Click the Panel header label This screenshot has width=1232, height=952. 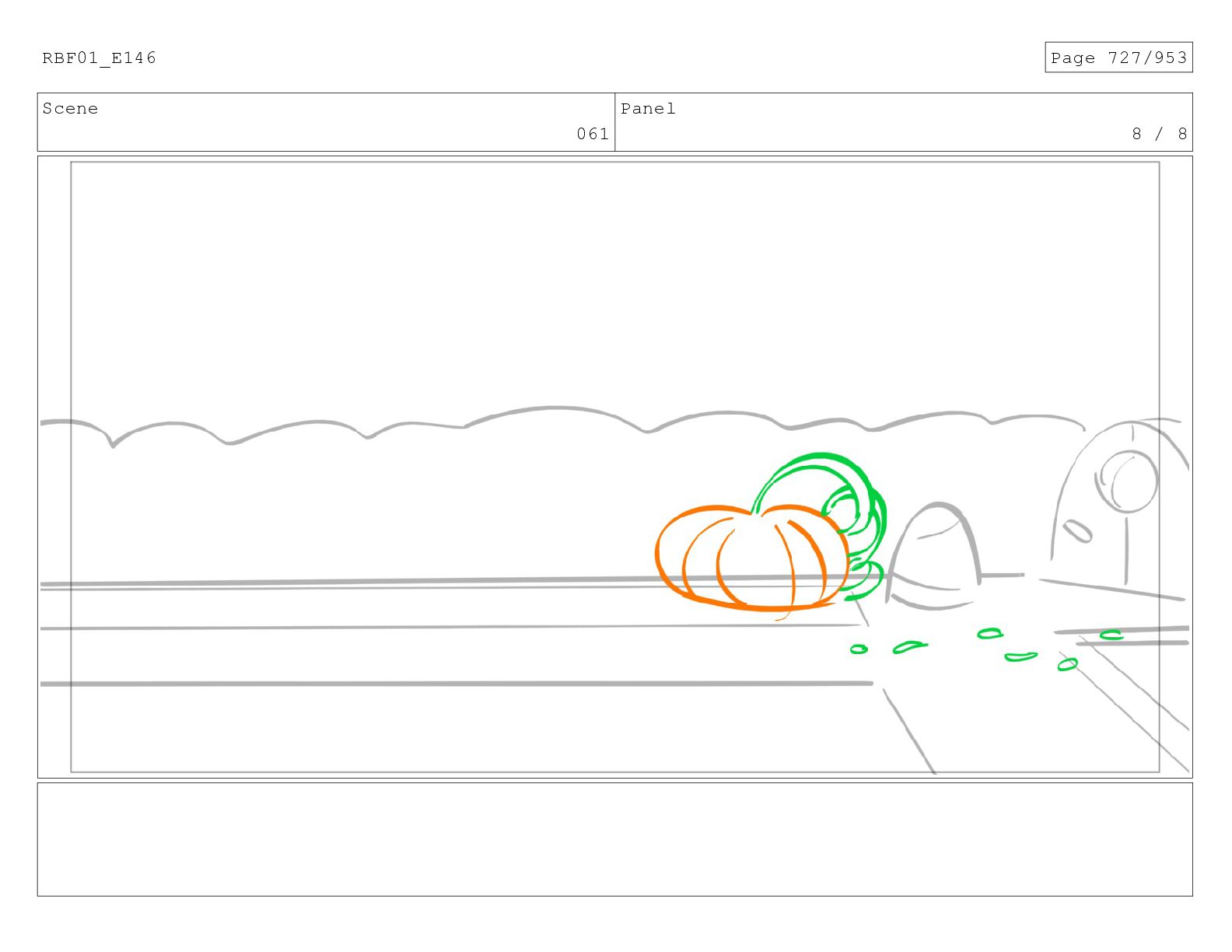[648, 109]
